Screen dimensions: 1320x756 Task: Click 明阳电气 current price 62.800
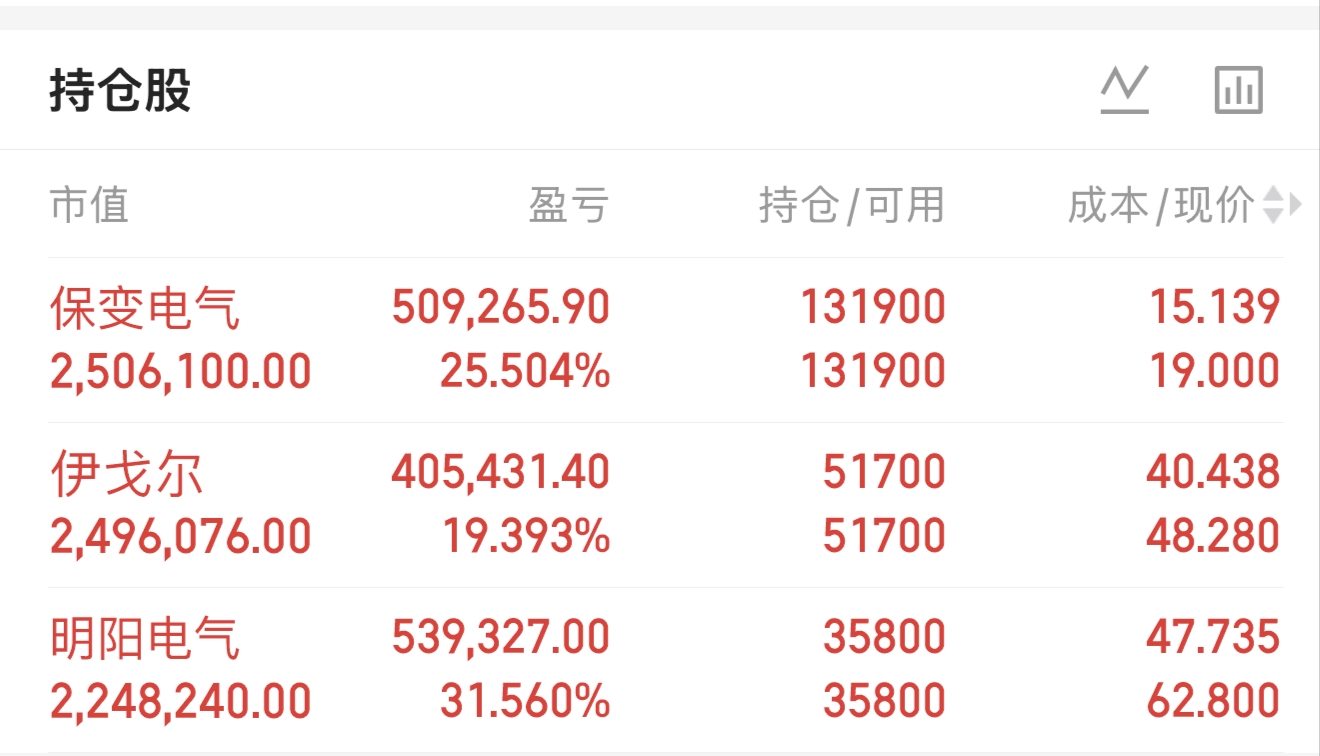click(1213, 701)
